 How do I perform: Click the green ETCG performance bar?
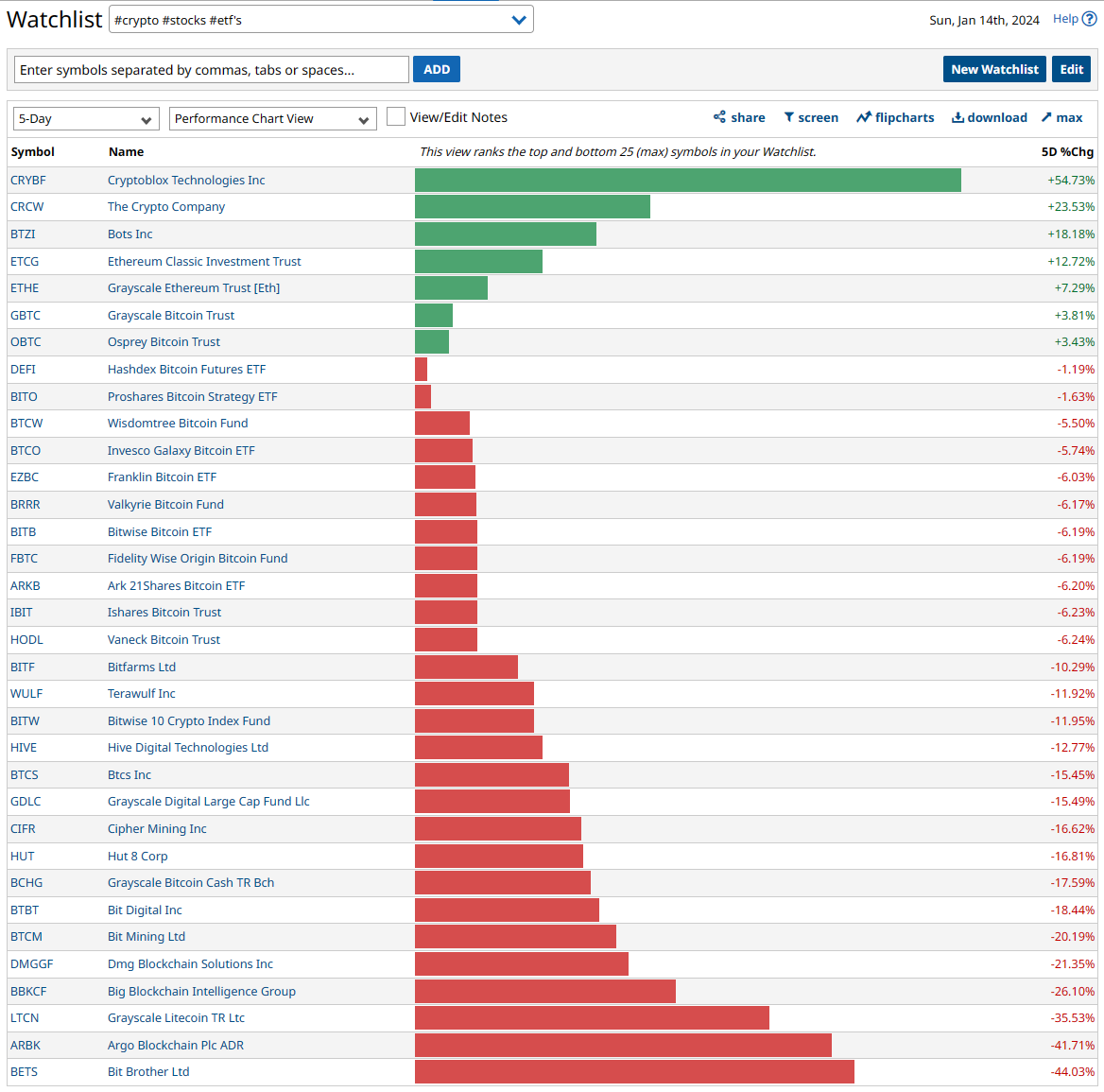point(479,261)
